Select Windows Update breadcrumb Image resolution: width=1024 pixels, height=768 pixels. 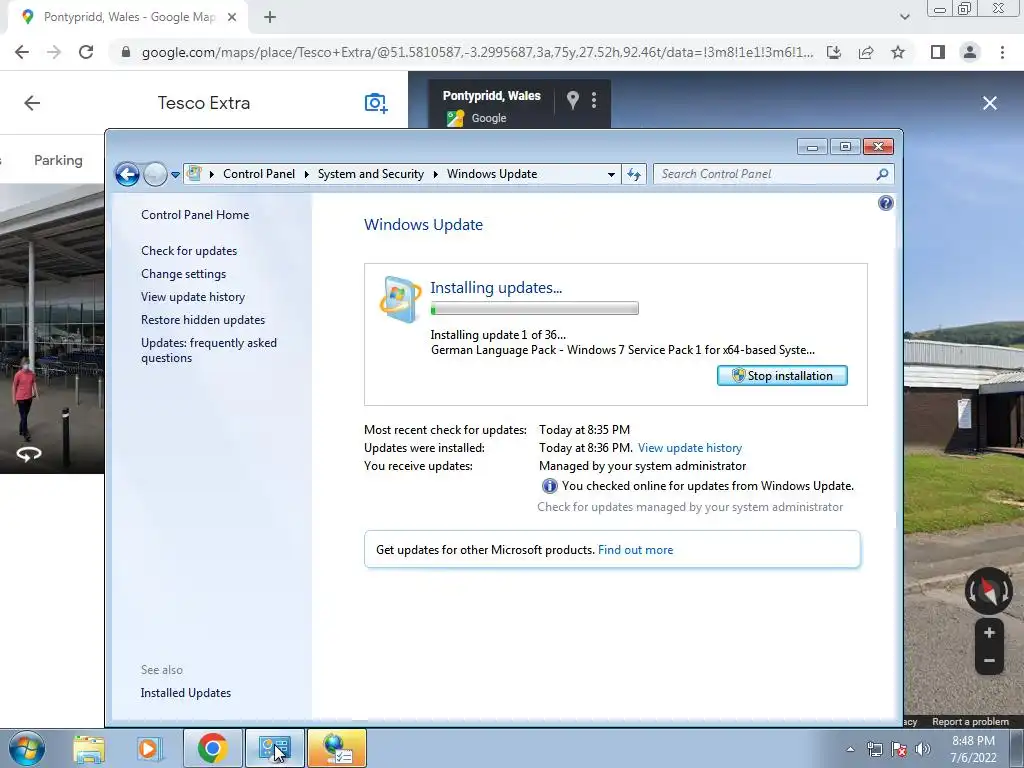click(492, 174)
